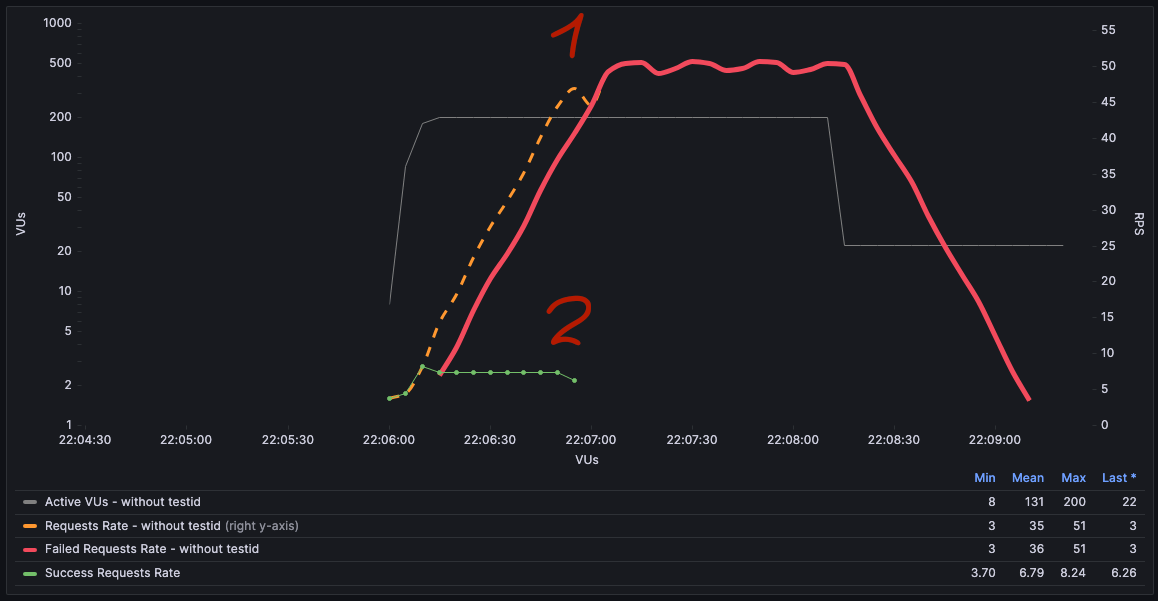Click the orange Requests Rate legend color swatch

(x=30, y=526)
